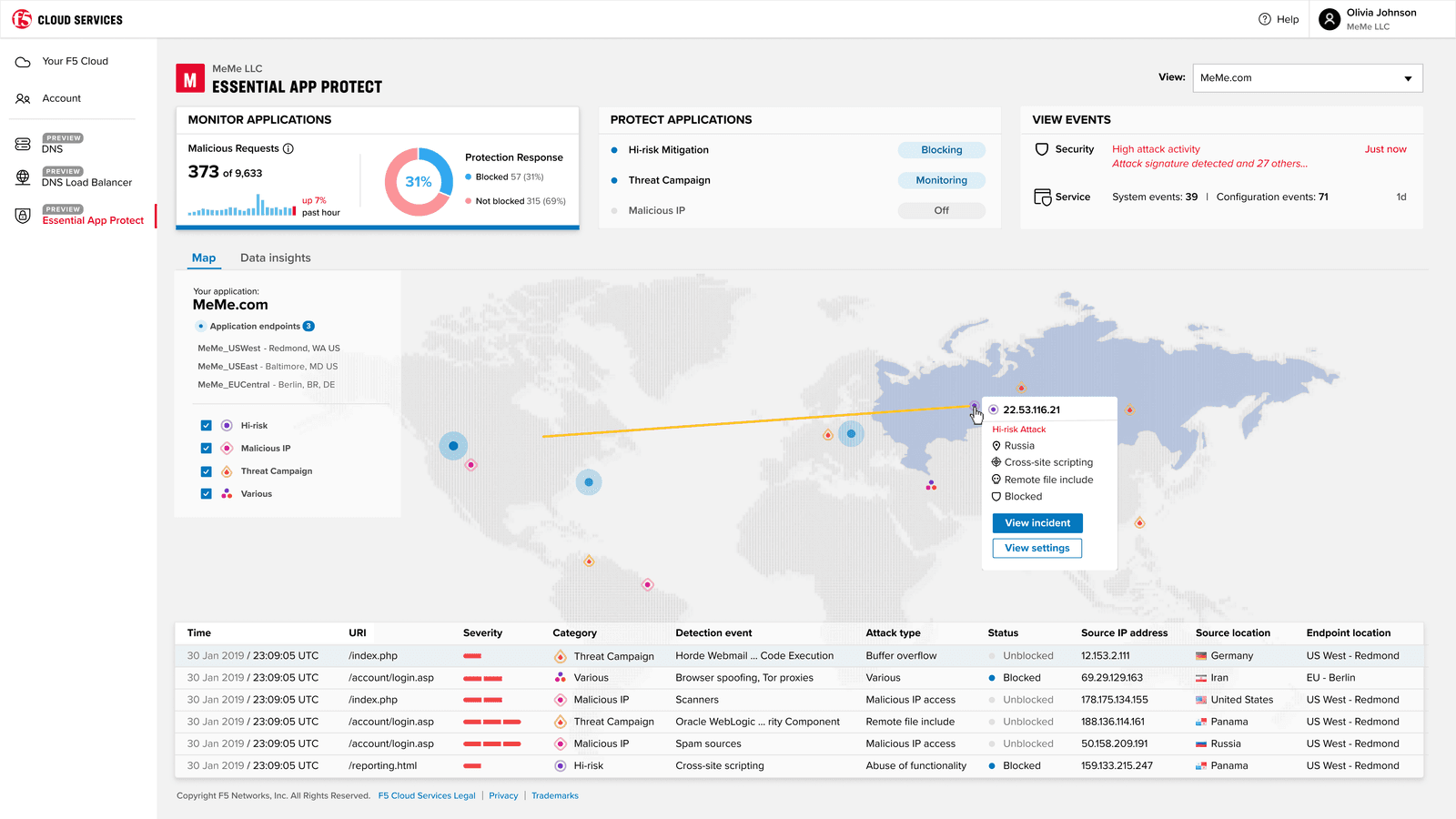Select the Your F5 Cloud sidebar icon
This screenshot has width=1456, height=819.
[x=22, y=61]
